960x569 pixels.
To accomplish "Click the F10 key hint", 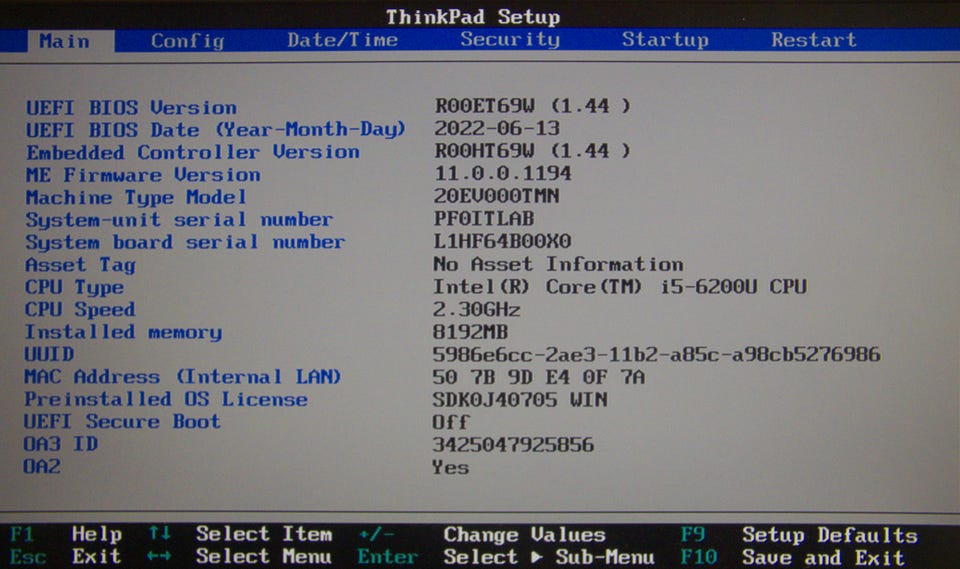I will (x=699, y=557).
